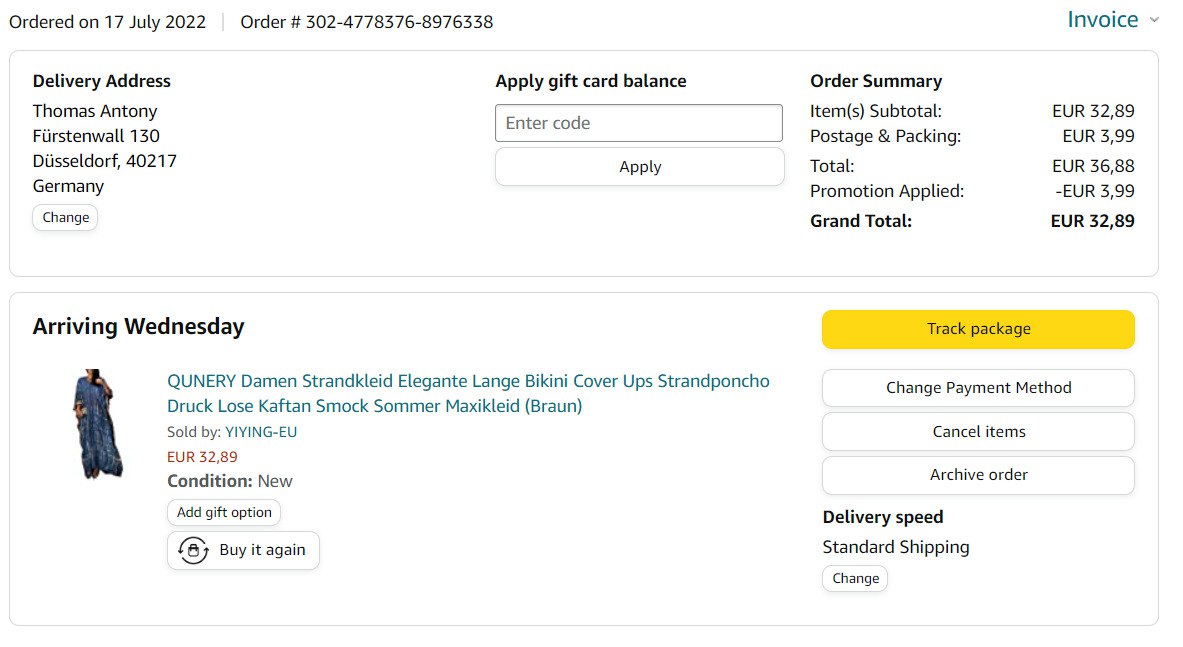Change the delivery speed

pyautogui.click(x=855, y=579)
